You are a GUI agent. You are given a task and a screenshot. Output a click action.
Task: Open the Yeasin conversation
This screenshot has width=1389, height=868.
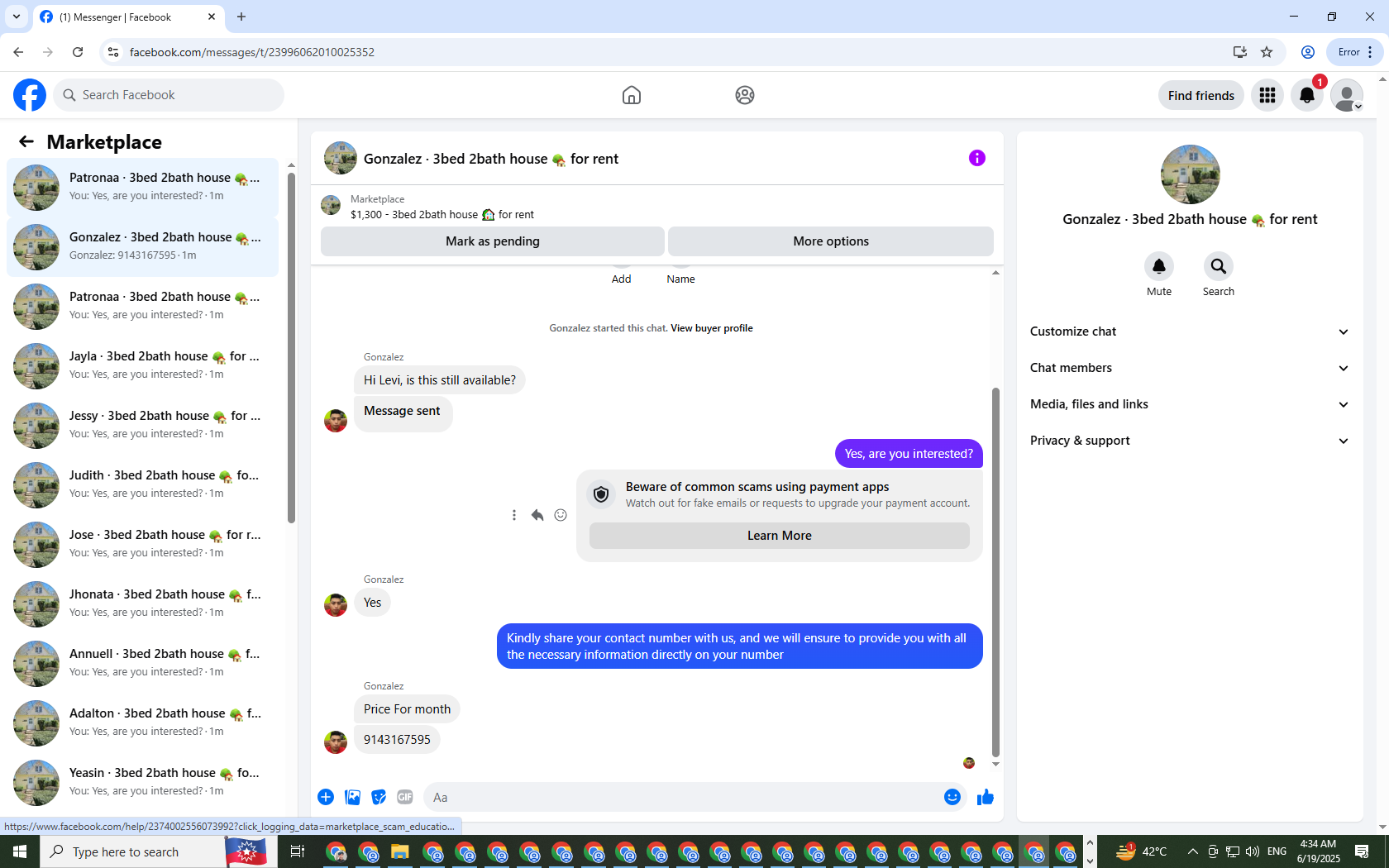pyautogui.click(x=142, y=782)
